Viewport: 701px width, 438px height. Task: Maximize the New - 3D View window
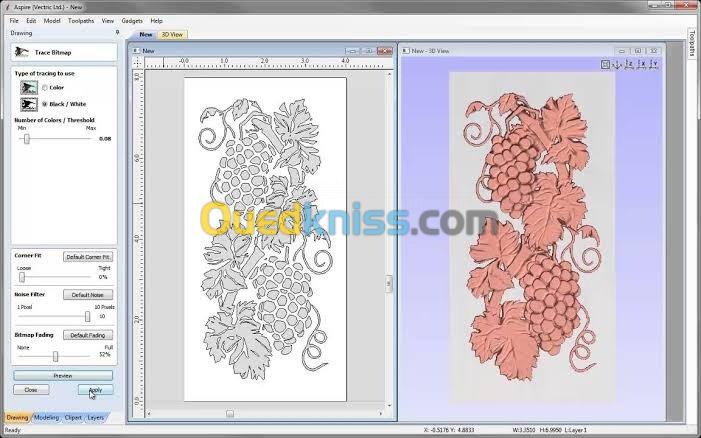click(x=638, y=51)
